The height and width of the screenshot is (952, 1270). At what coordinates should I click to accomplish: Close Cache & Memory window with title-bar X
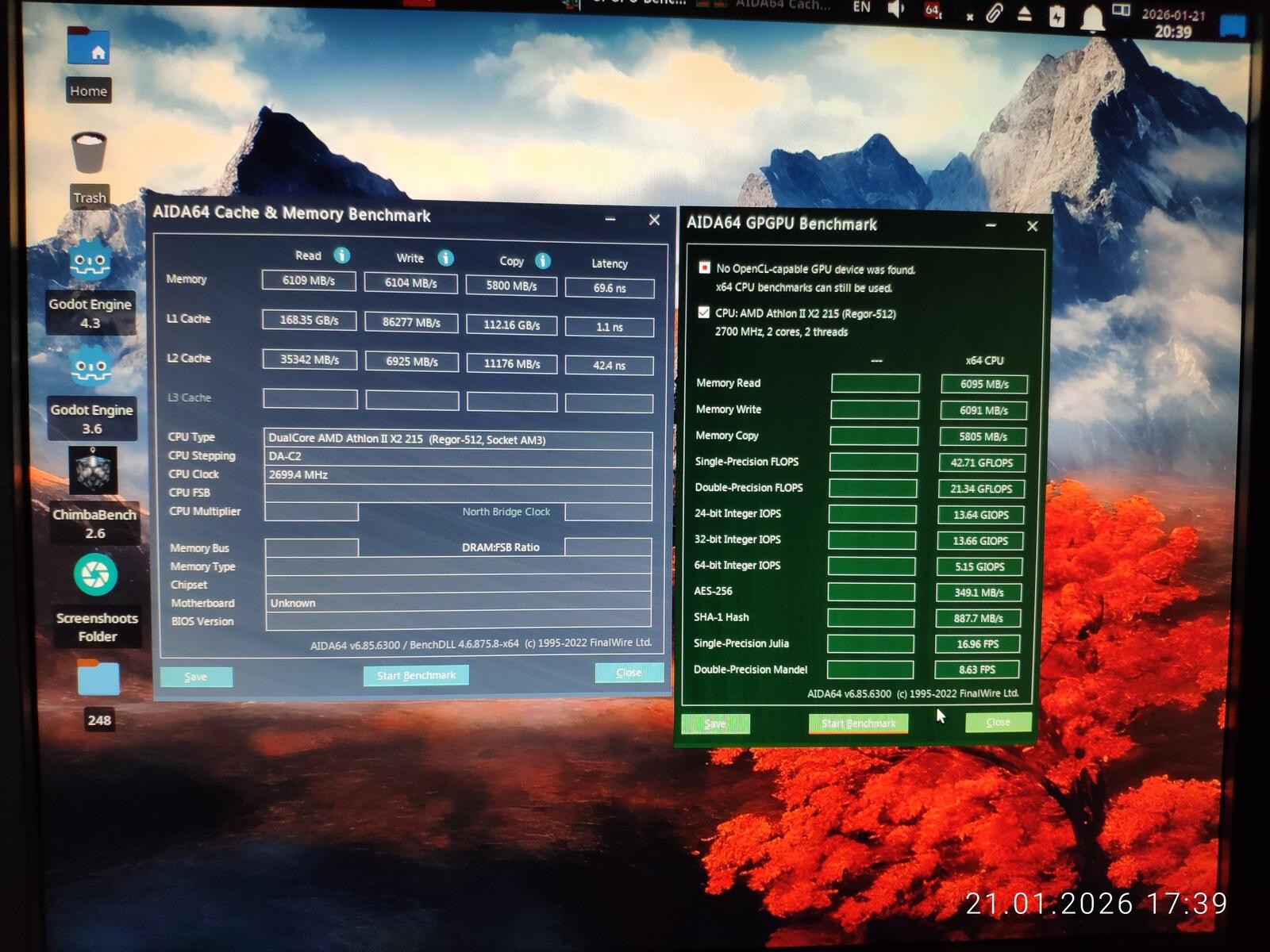[654, 220]
